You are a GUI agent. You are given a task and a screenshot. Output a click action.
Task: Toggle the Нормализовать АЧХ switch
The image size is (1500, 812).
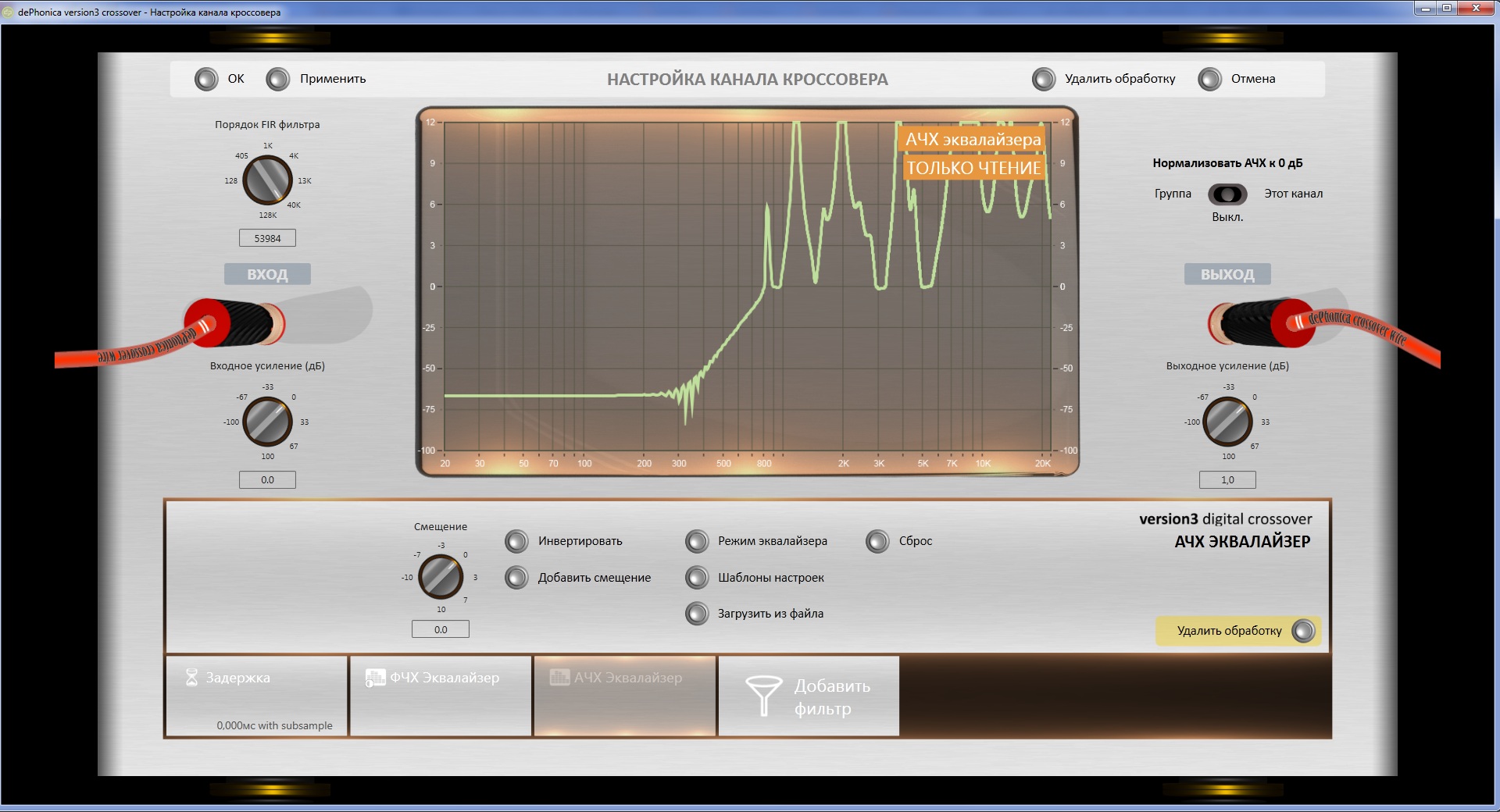point(1227,194)
